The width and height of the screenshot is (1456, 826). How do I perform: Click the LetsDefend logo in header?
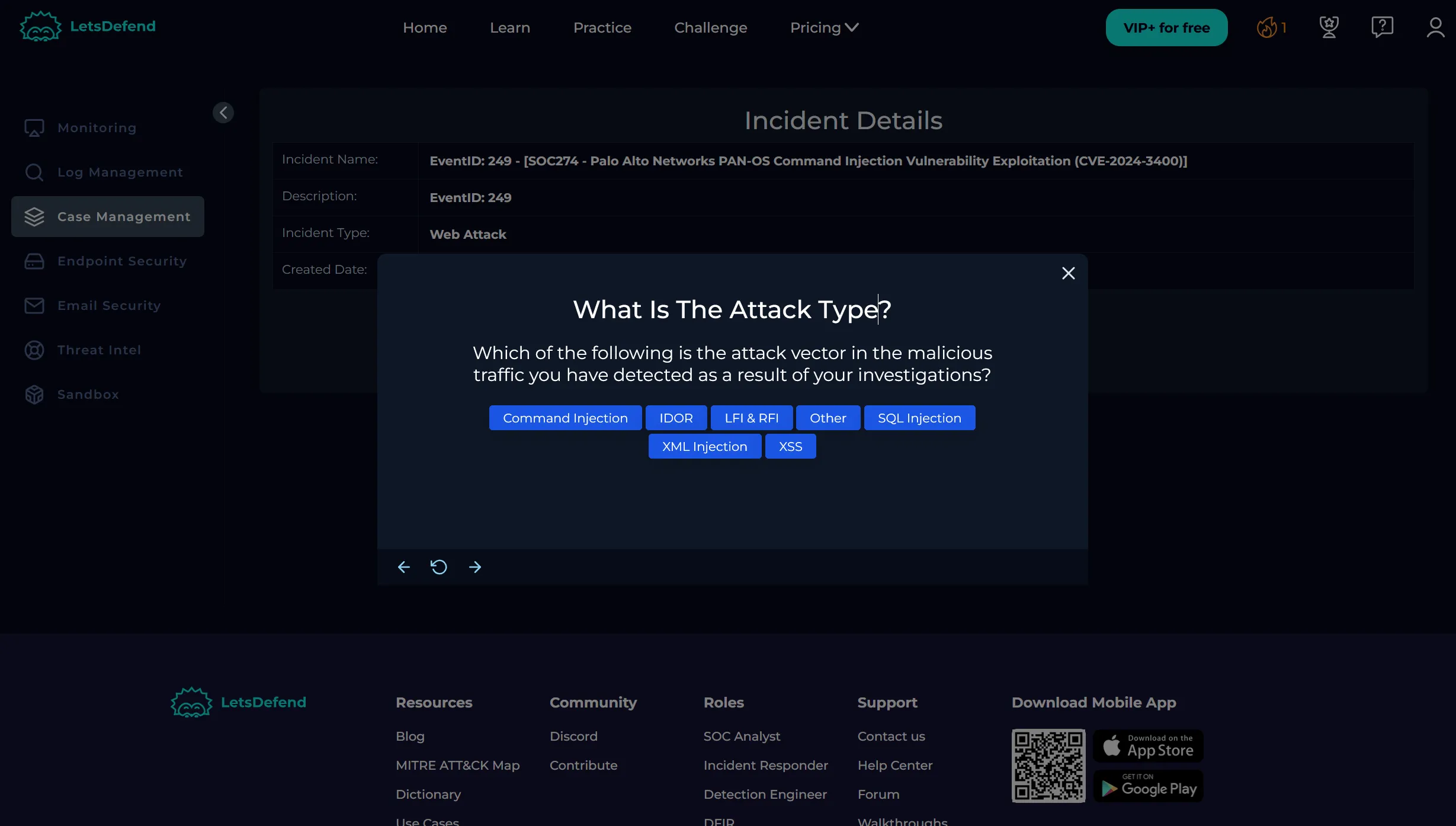[88, 27]
